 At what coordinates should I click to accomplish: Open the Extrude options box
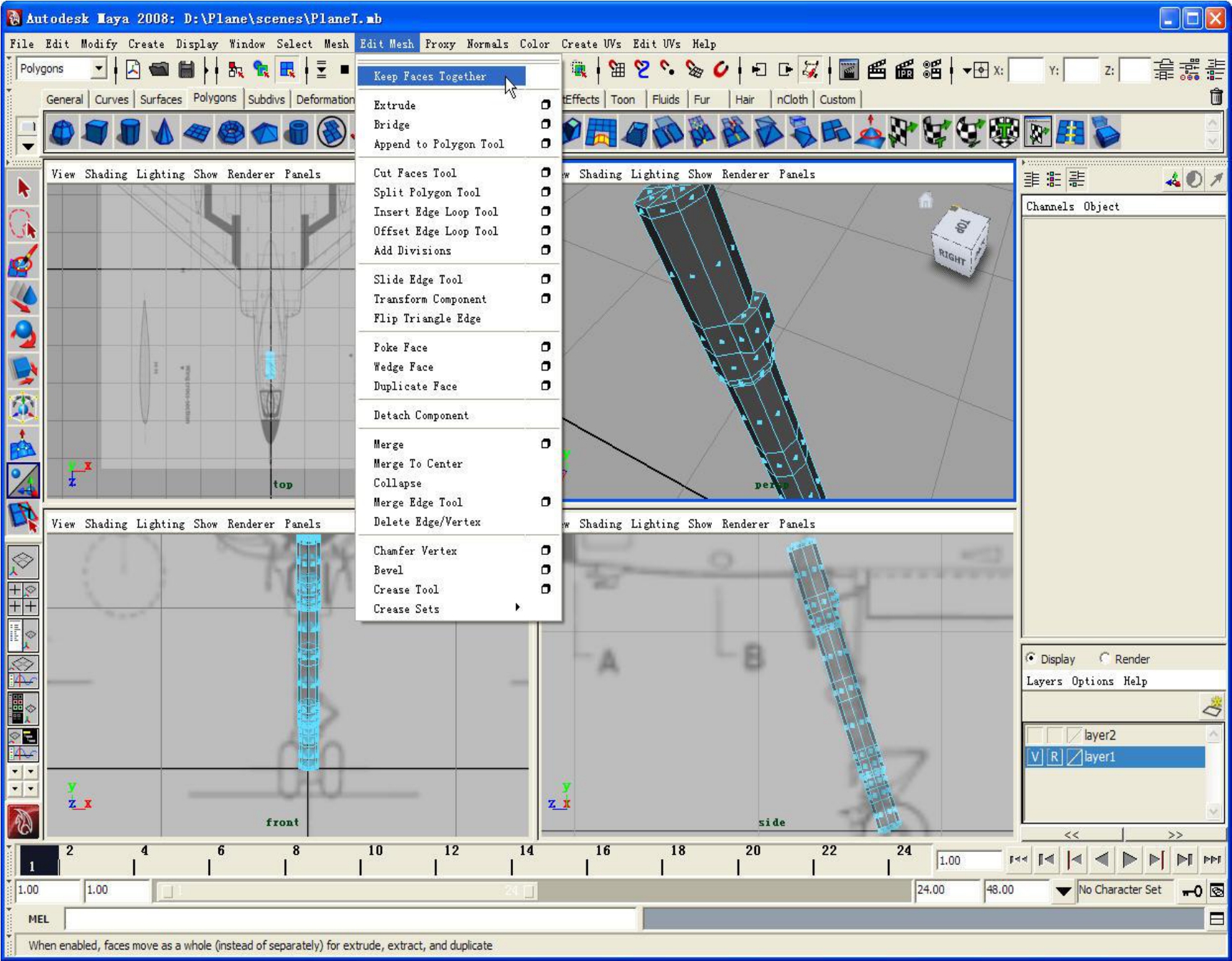coord(545,105)
